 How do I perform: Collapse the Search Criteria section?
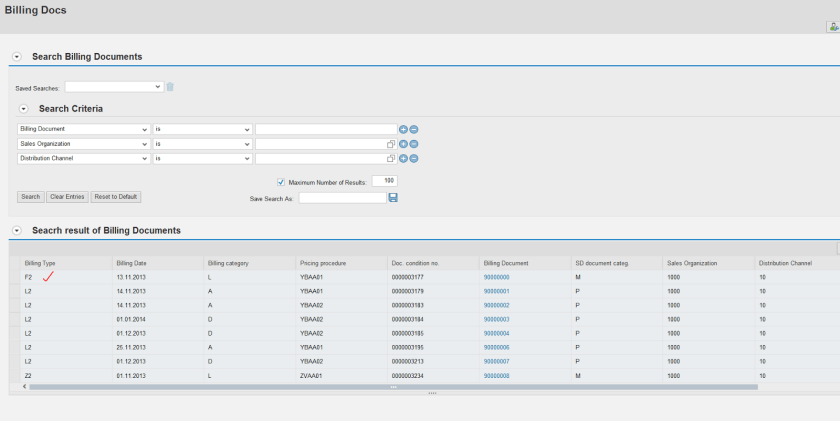click(x=23, y=108)
